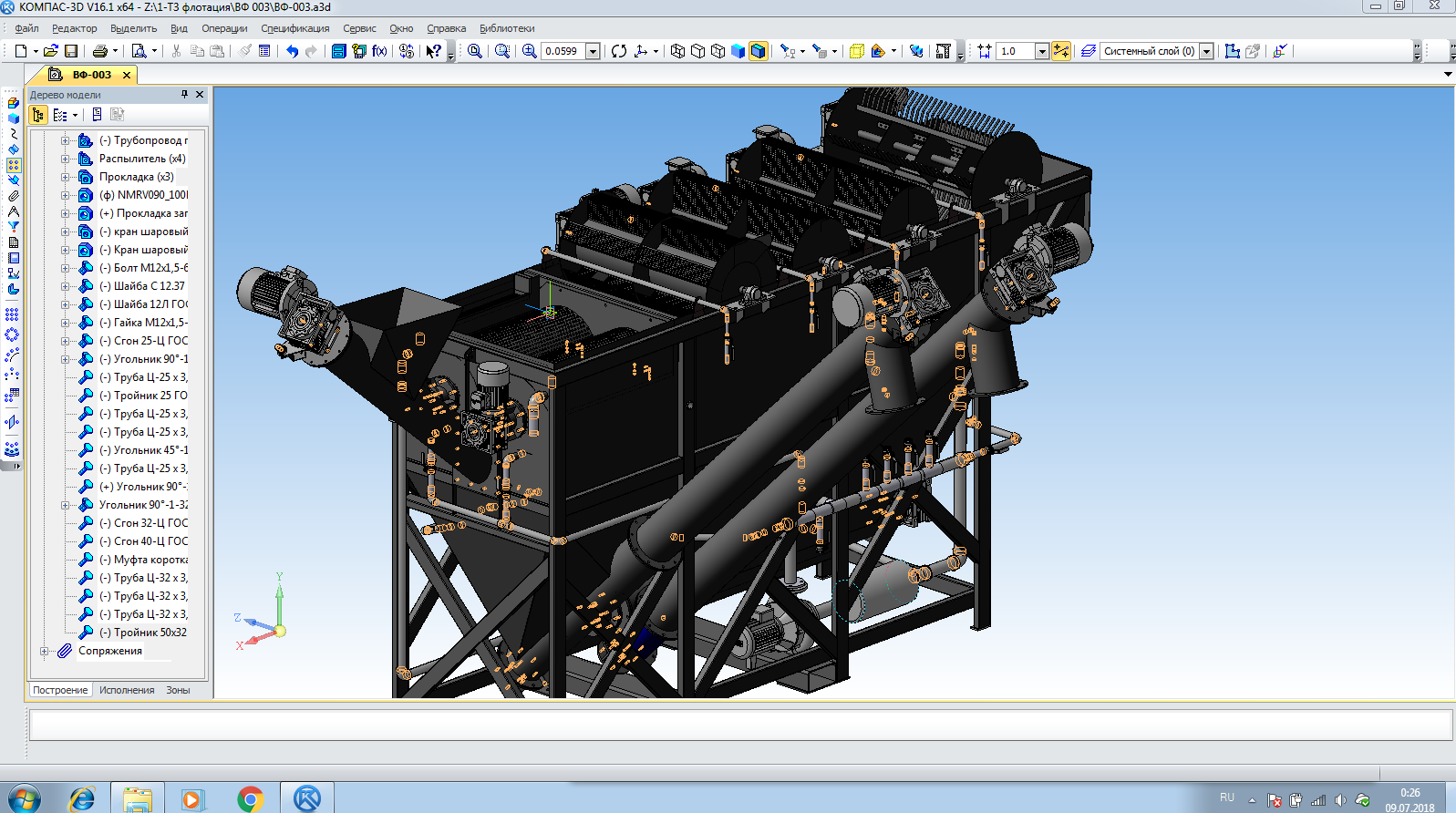Open the Операции menu
The width and height of the screenshot is (1456, 813).
[224, 28]
